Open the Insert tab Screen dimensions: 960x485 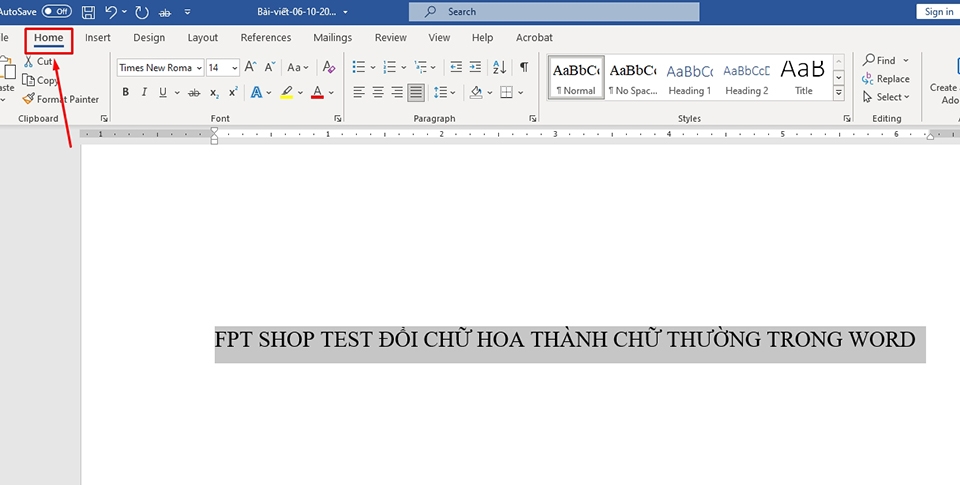click(98, 37)
